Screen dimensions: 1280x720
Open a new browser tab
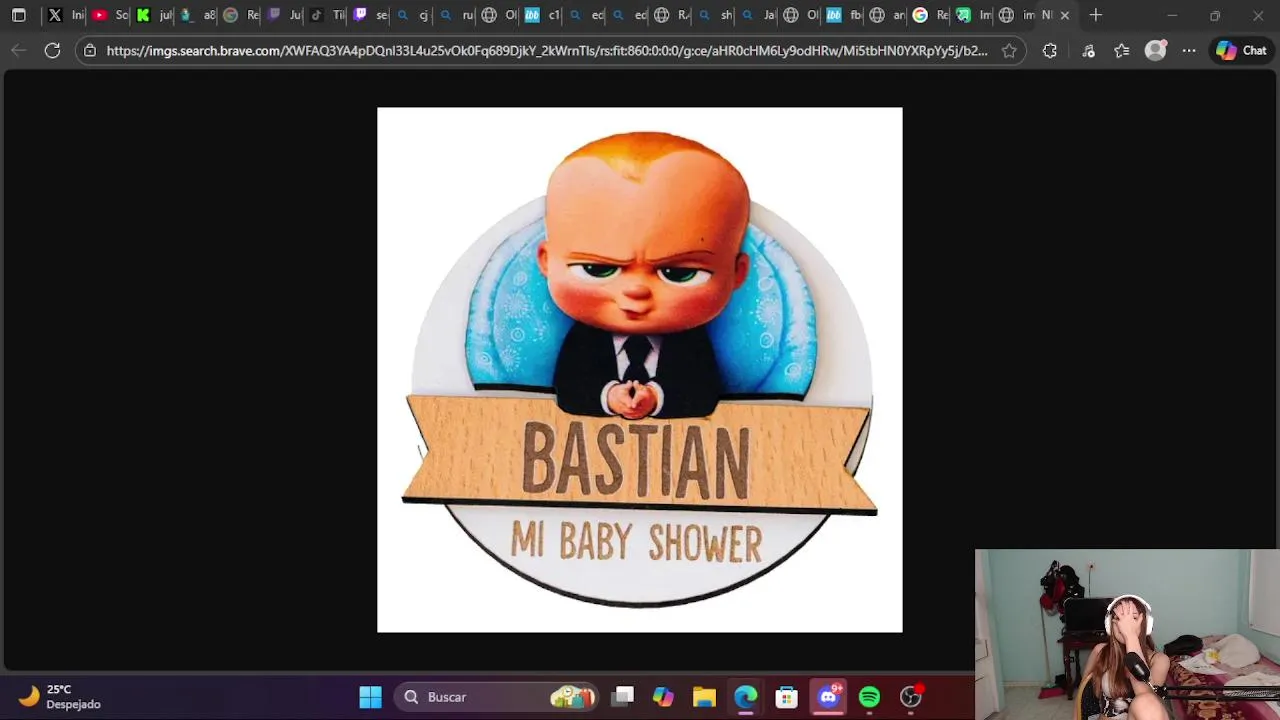[1096, 15]
